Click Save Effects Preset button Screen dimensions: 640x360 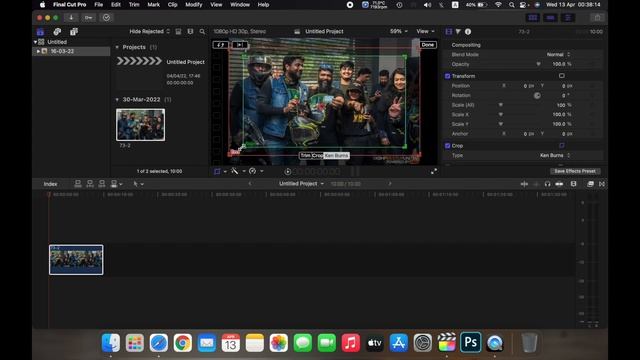(x=575, y=171)
